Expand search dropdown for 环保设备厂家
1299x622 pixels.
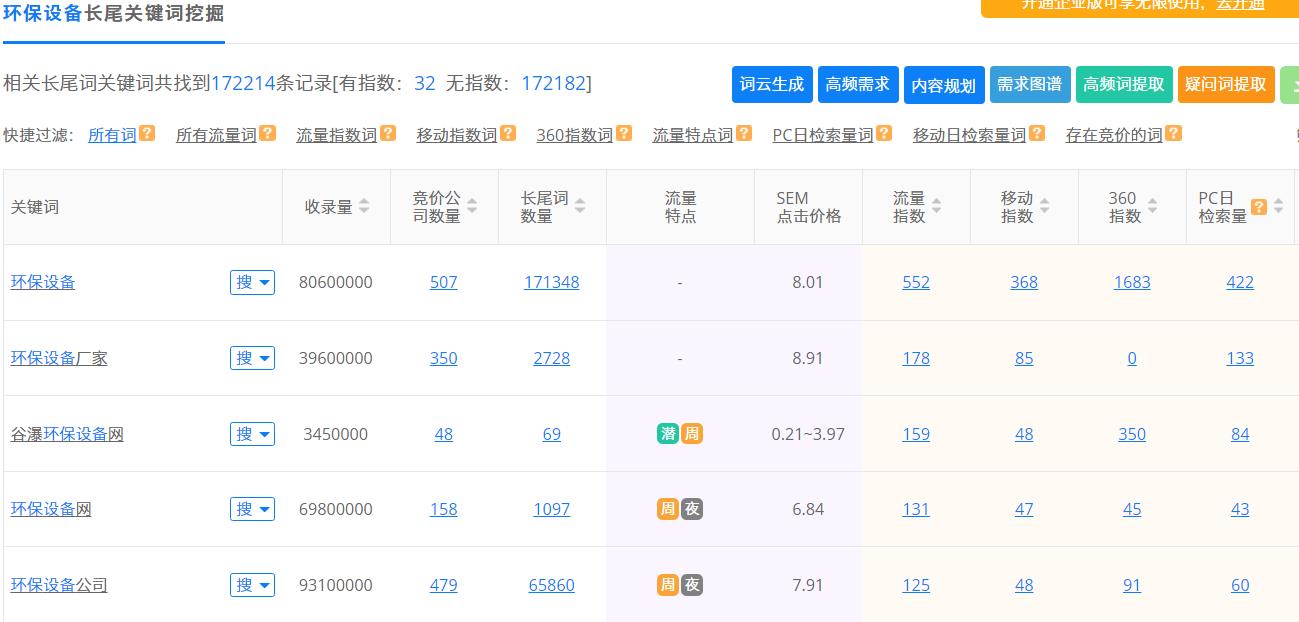pos(252,358)
